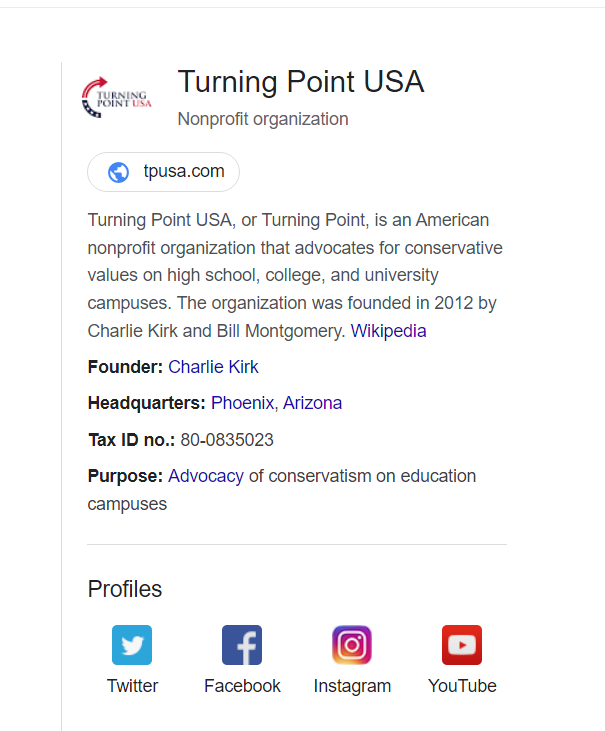Click the Twitter text label

(132, 686)
